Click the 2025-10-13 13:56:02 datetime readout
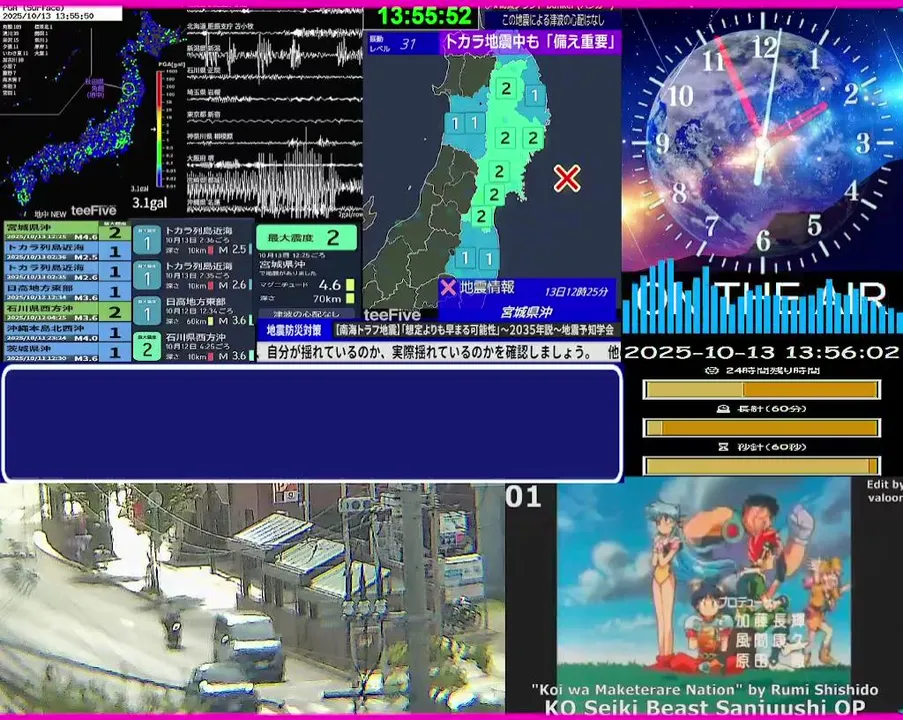903x720 pixels. coord(761,351)
